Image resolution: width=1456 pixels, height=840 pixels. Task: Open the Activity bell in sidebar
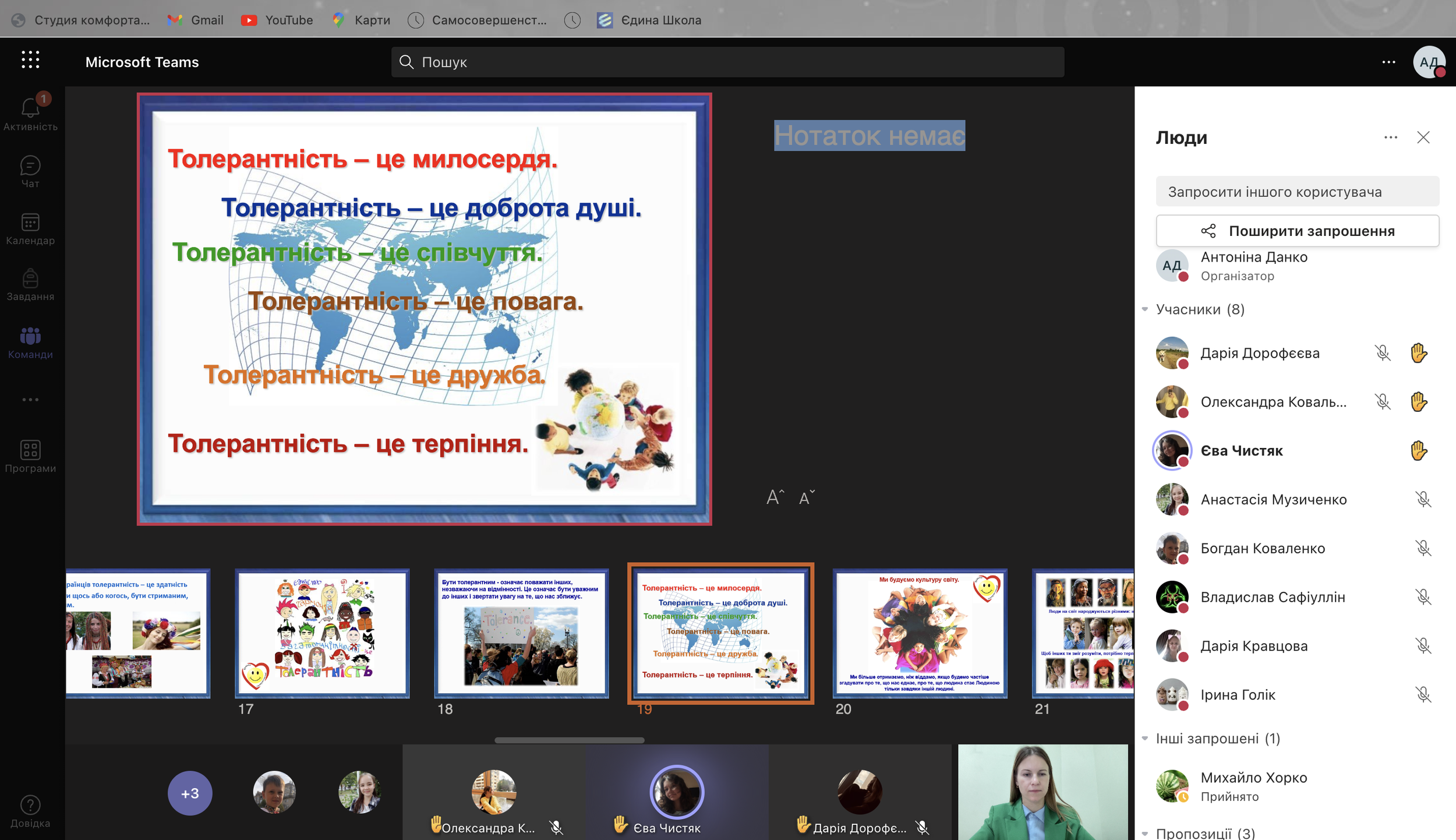[x=30, y=109]
